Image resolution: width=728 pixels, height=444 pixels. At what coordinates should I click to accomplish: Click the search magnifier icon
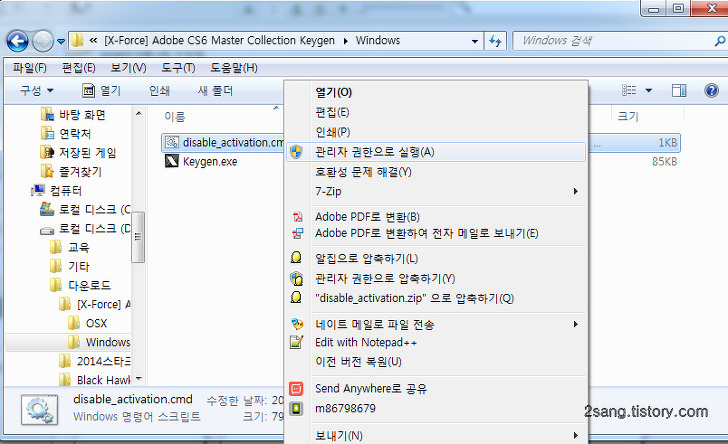(720, 41)
